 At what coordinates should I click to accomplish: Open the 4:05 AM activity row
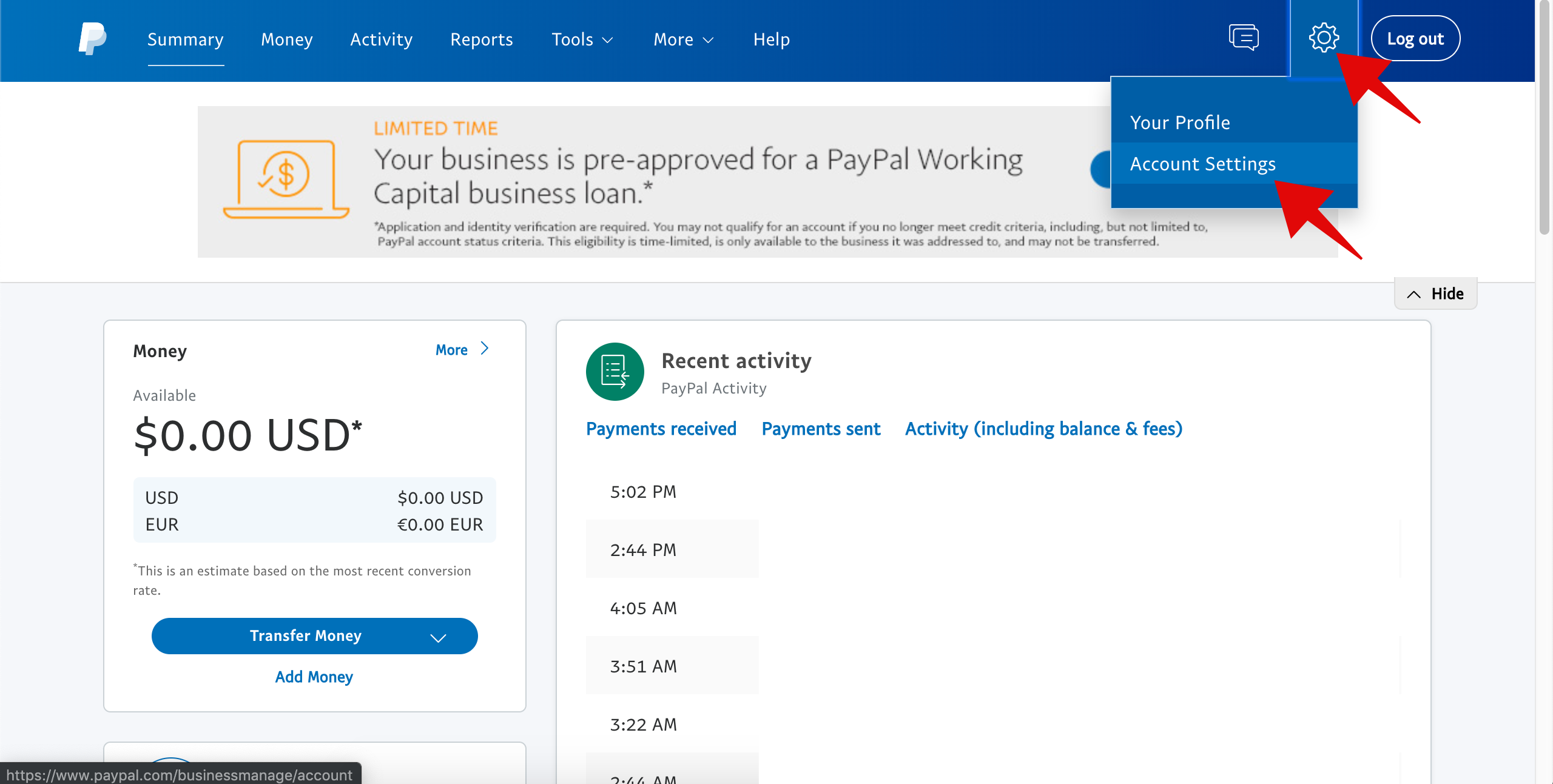[x=992, y=607]
